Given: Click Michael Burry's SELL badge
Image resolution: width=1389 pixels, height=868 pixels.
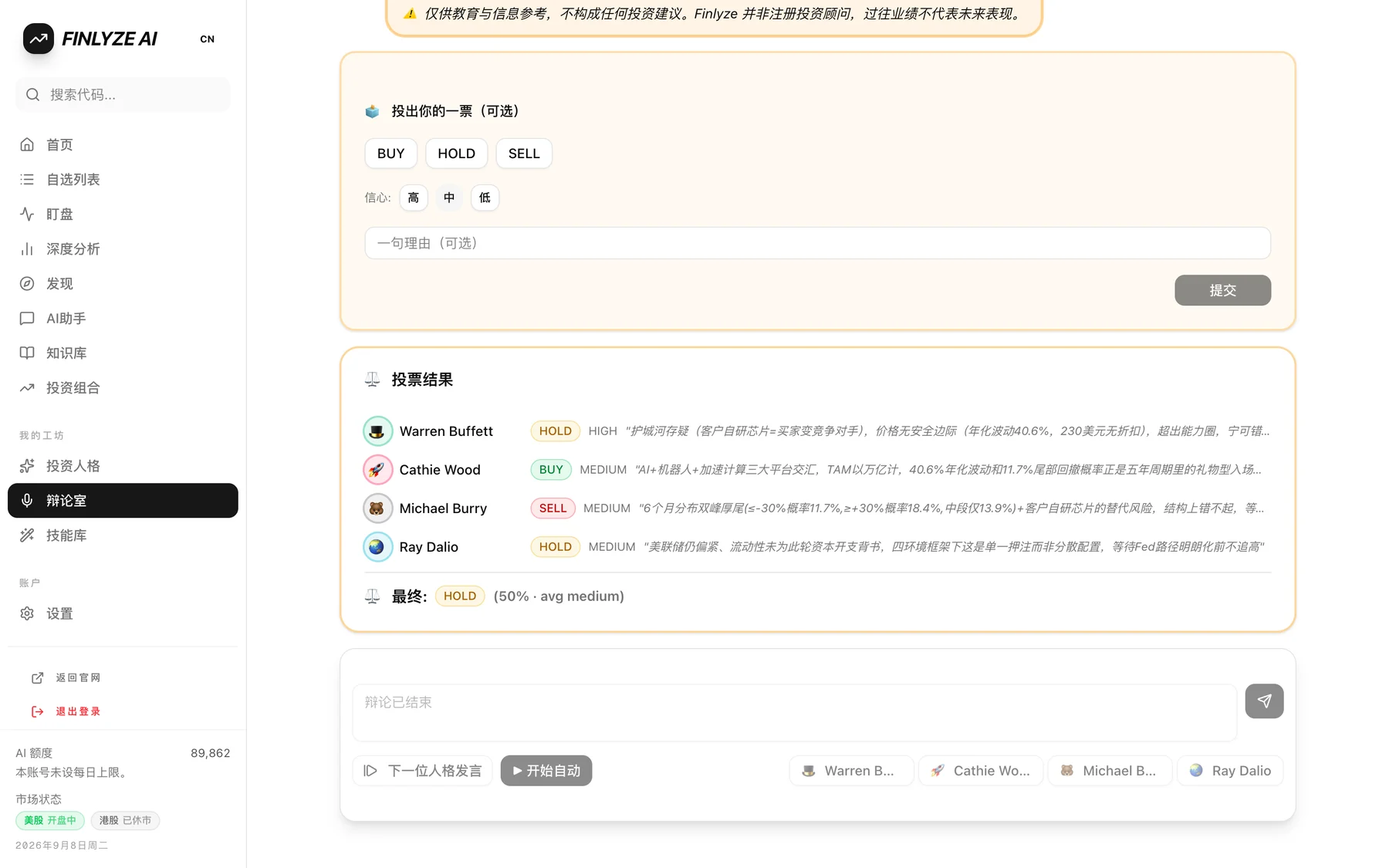Looking at the screenshot, I should coord(553,508).
